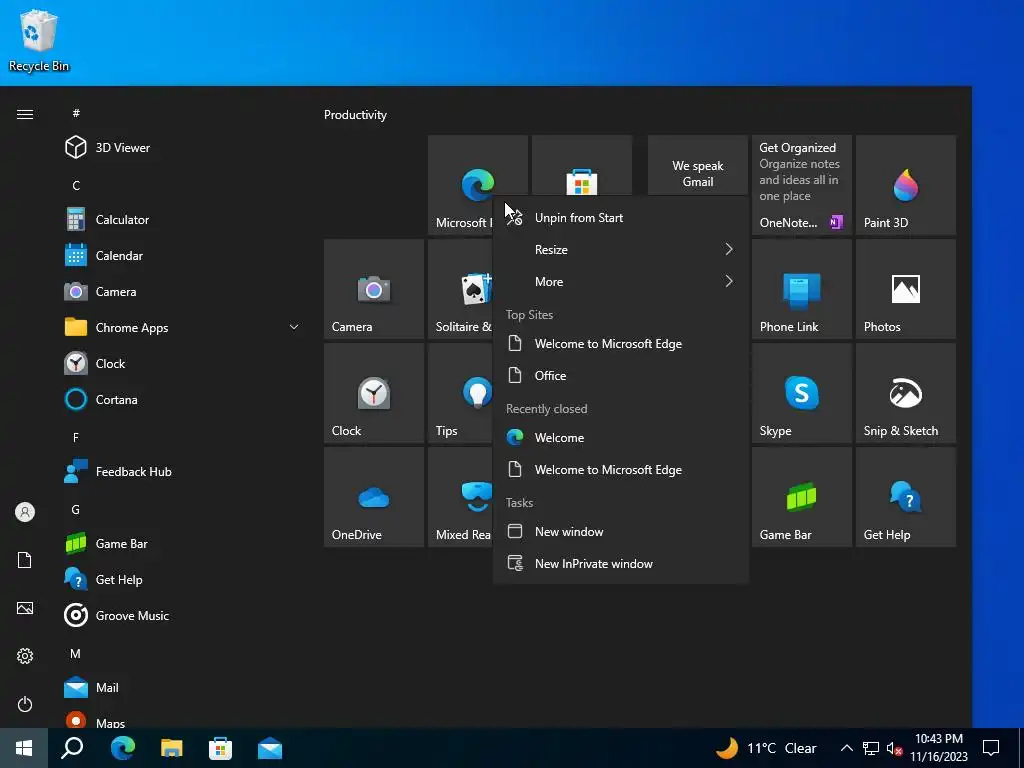Select the Recycle Bin desktop icon
This screenshot has width=1024, height=768.
coord(39,41)
